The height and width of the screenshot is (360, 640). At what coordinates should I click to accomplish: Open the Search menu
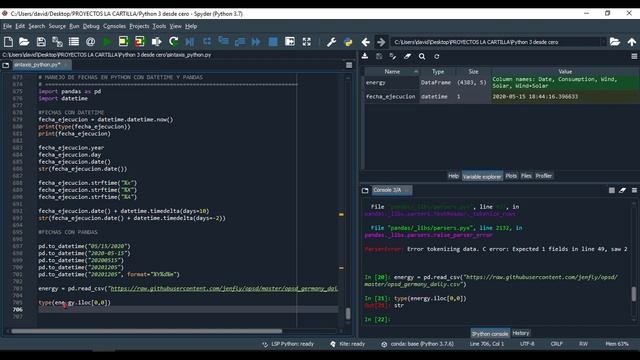point(36,26)
